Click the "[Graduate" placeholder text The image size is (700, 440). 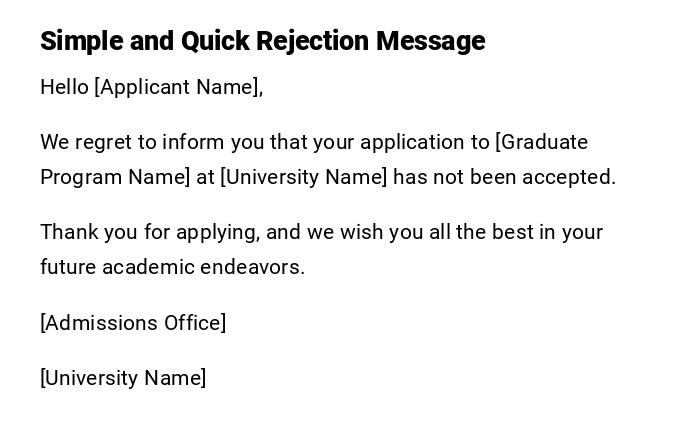click(542, 142)
